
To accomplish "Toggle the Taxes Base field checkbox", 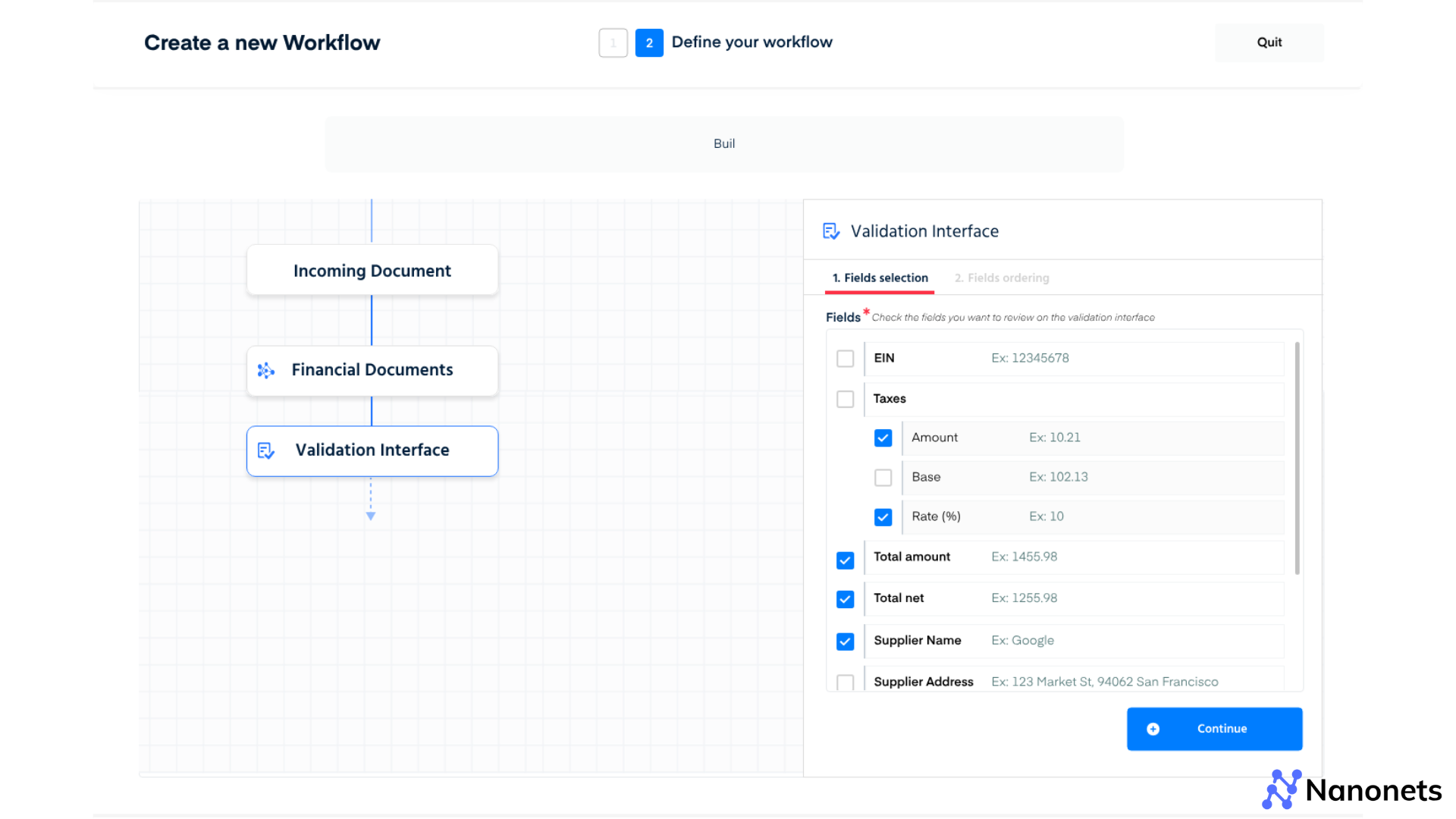I will click(x=882, y=477).
